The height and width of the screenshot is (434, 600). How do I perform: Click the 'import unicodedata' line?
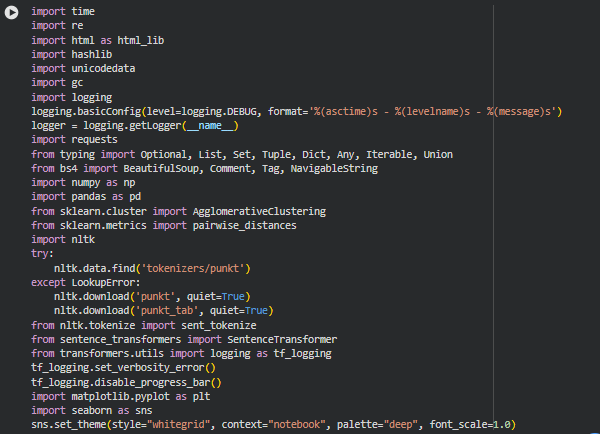(x=82, y=69)
